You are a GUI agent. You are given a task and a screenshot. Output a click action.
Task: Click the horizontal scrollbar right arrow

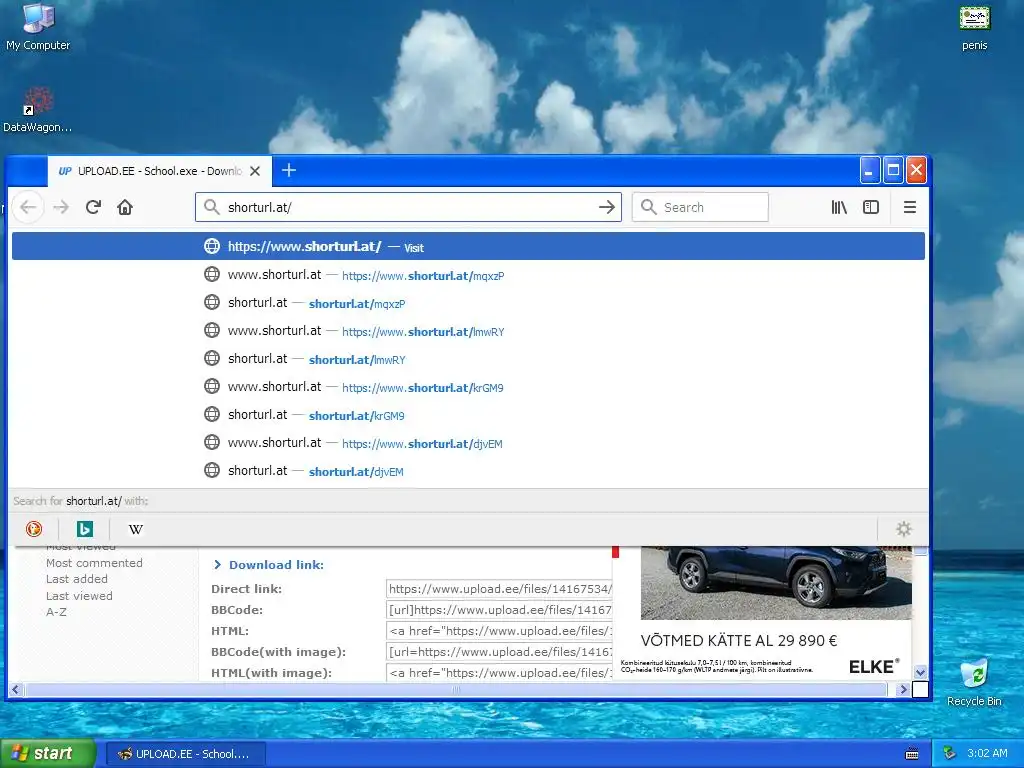click(x=903, y=689)
